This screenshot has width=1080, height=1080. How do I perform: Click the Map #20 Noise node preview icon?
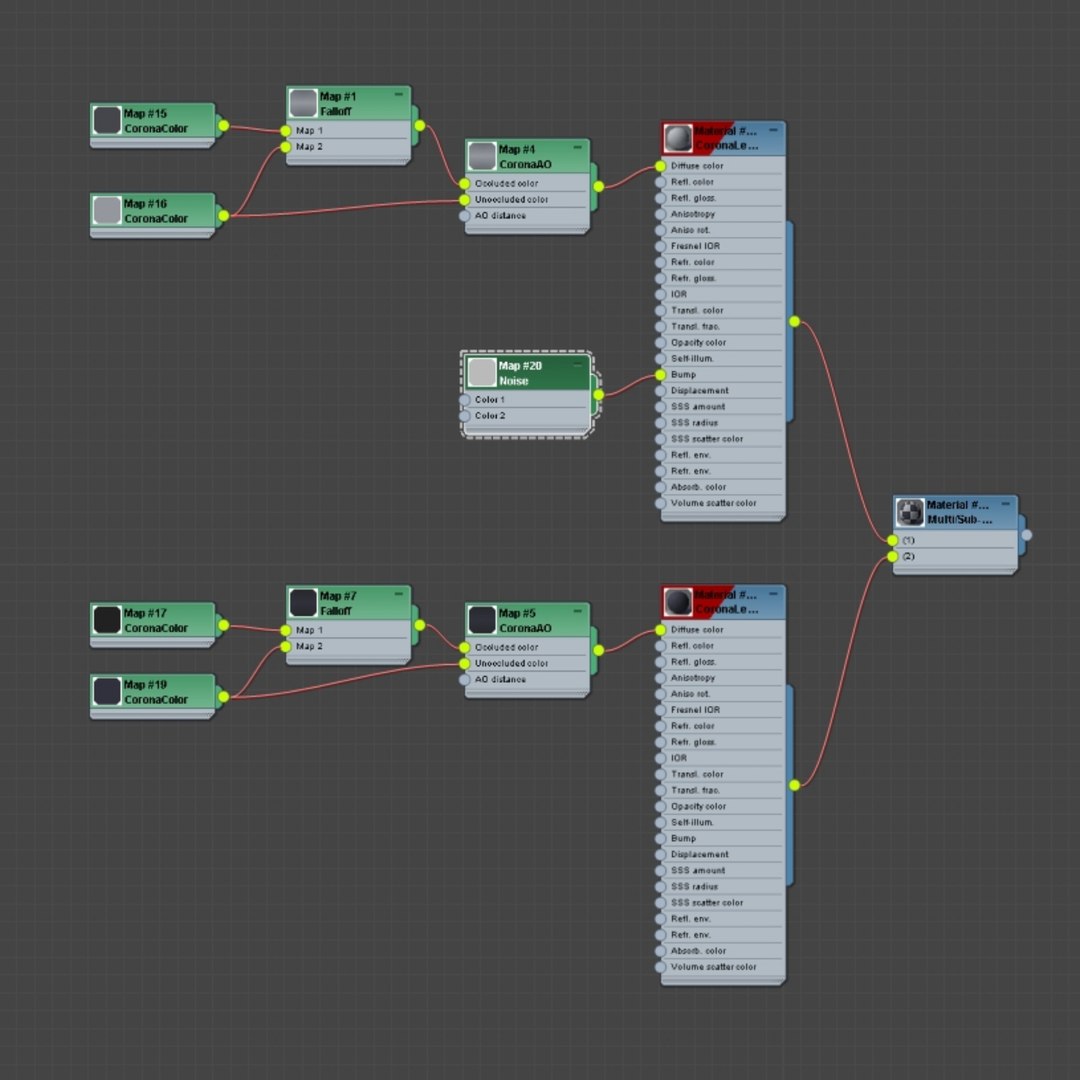click(x=481, y=373)
